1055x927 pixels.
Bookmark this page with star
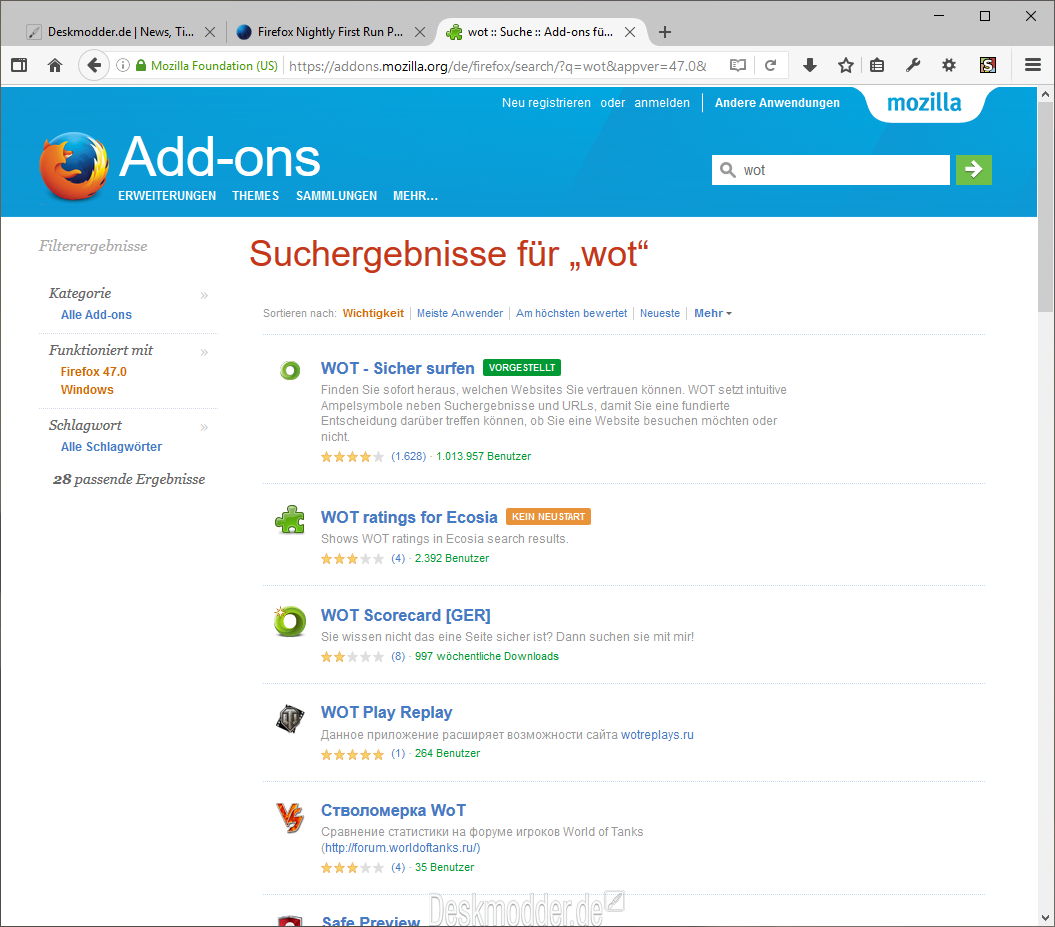click(x=846, y=65)
